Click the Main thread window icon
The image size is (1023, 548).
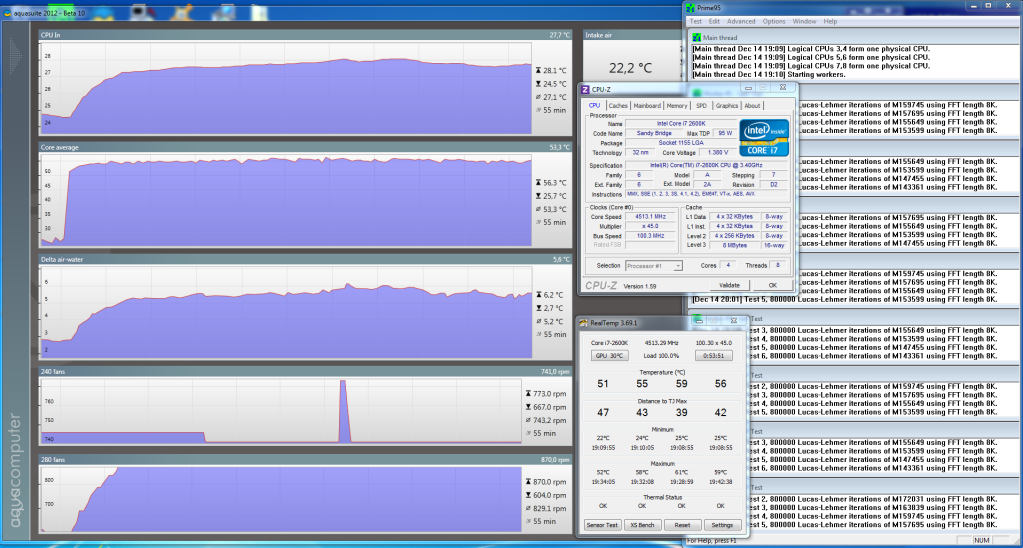tap(697, 38)
